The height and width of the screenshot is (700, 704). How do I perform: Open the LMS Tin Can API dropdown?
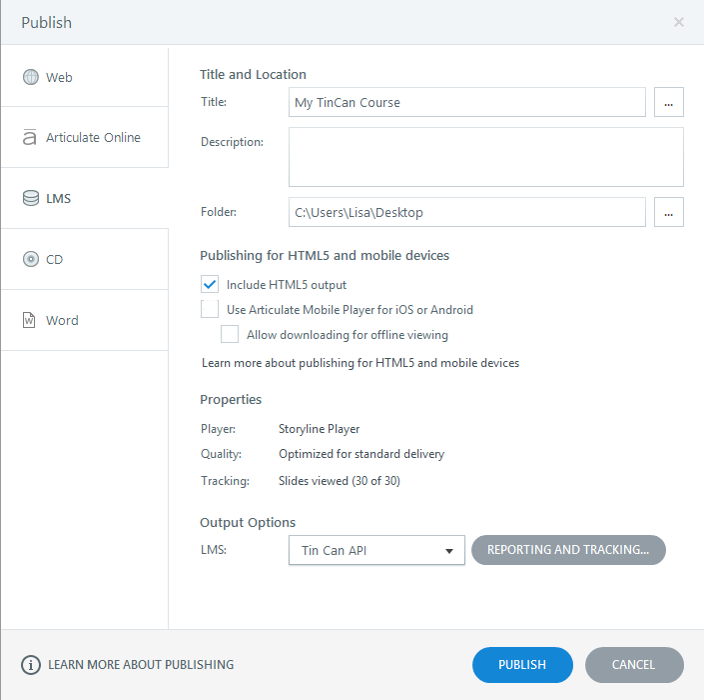pyautogui.click(x=376, y=550)
